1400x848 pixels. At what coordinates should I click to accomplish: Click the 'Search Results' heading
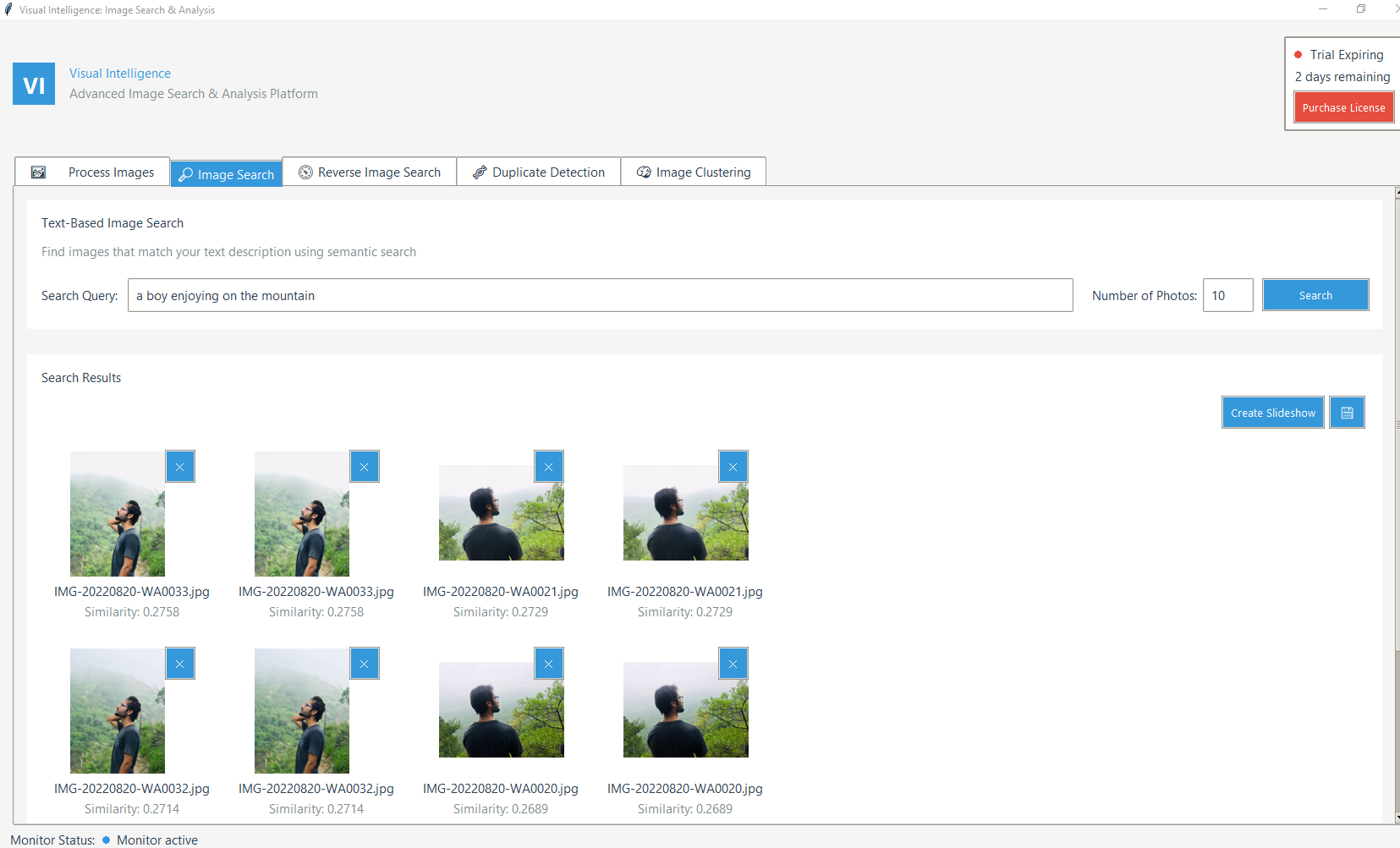click(x=81, y=378)
